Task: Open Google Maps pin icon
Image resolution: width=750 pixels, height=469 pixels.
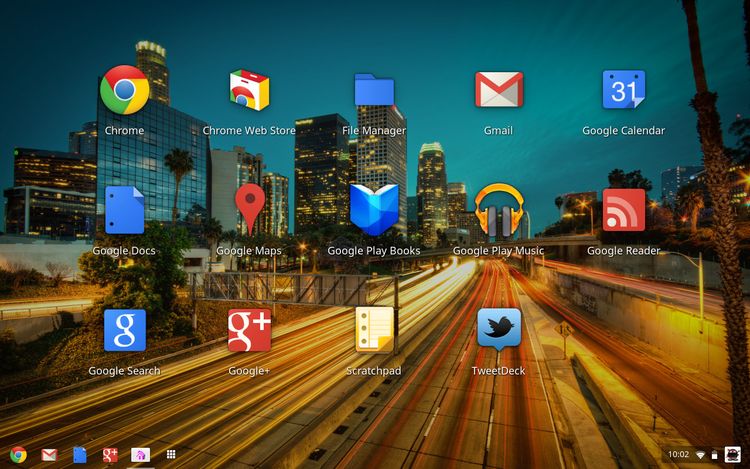Action: [x=249, y=210]
